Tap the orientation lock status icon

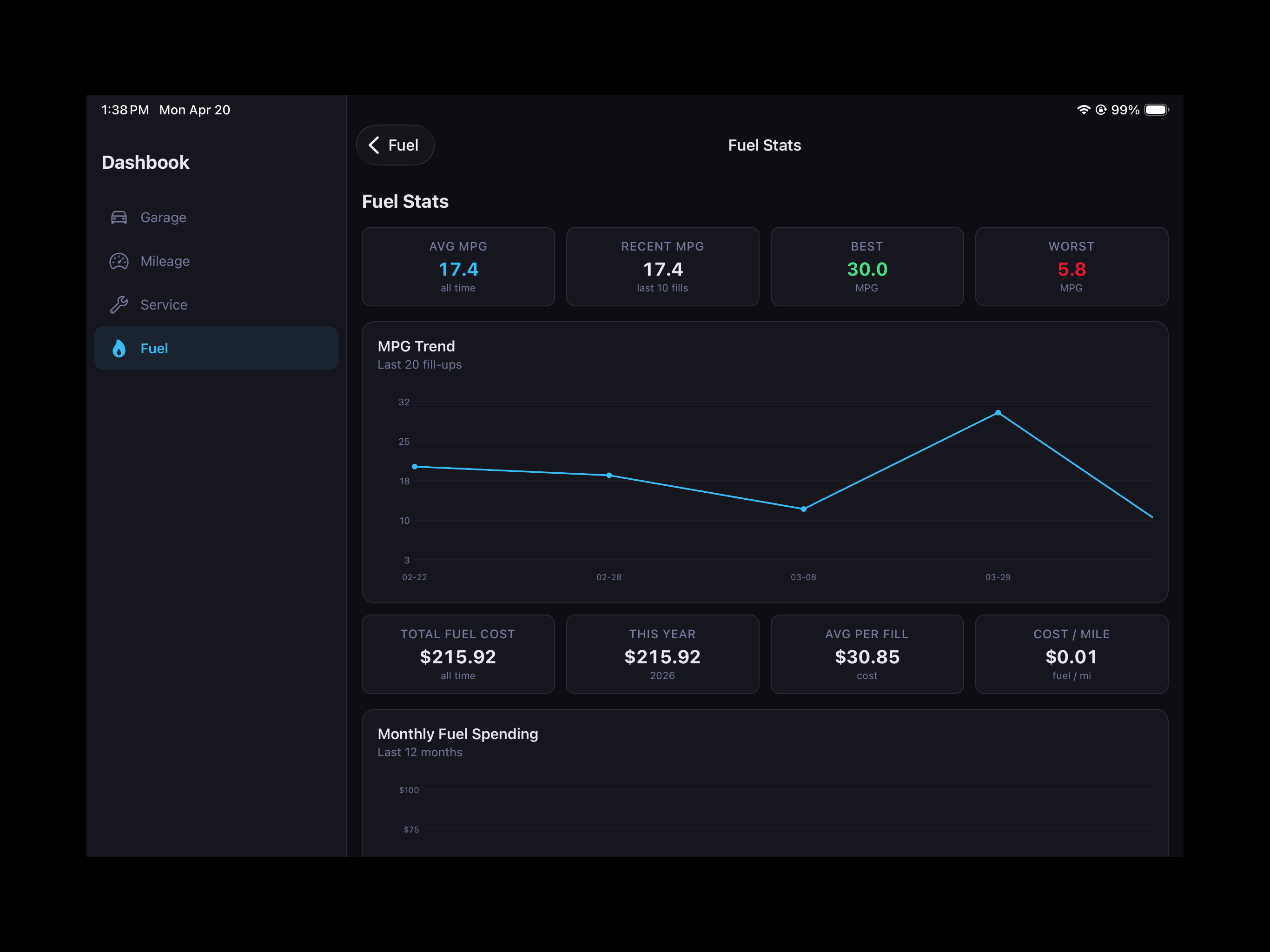[x=1101, y=110]
